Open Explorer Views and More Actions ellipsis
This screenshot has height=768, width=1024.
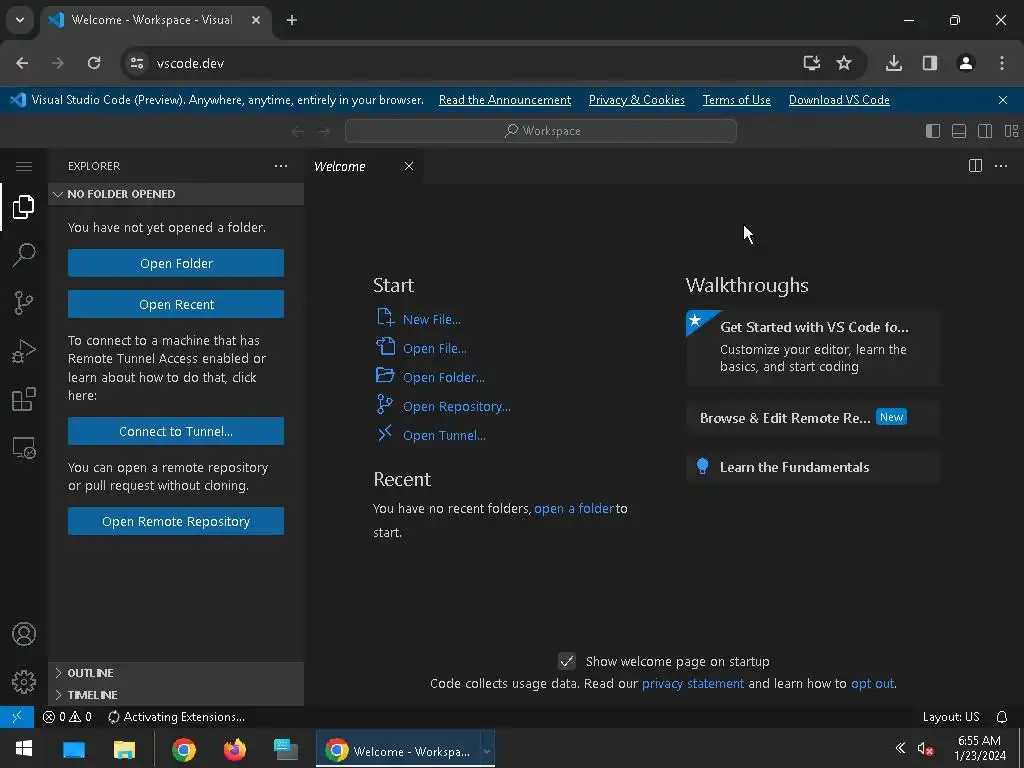pos(281,166)
